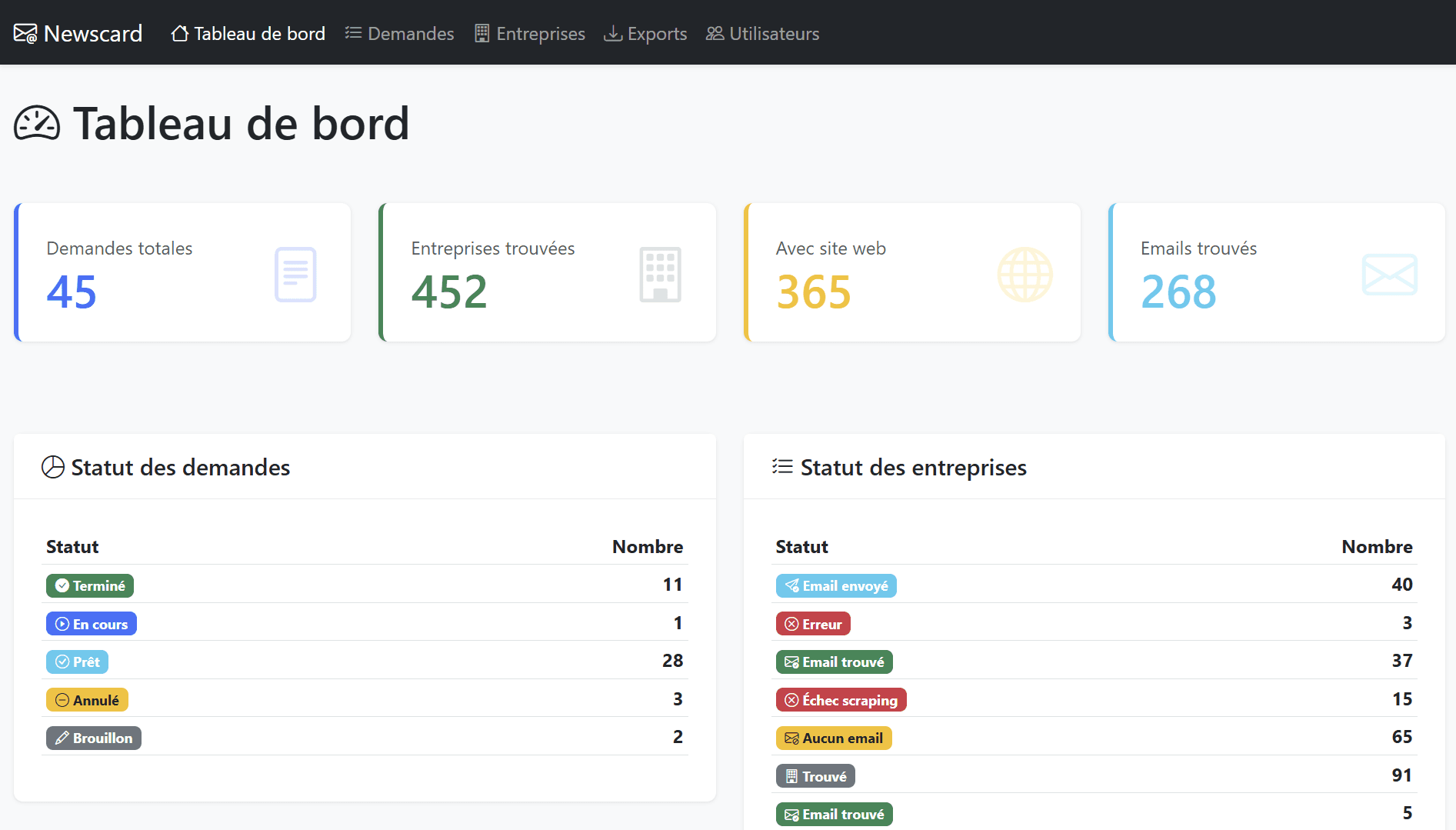
Task: Select the Email envoyé status badge
Action: (836, 585)
